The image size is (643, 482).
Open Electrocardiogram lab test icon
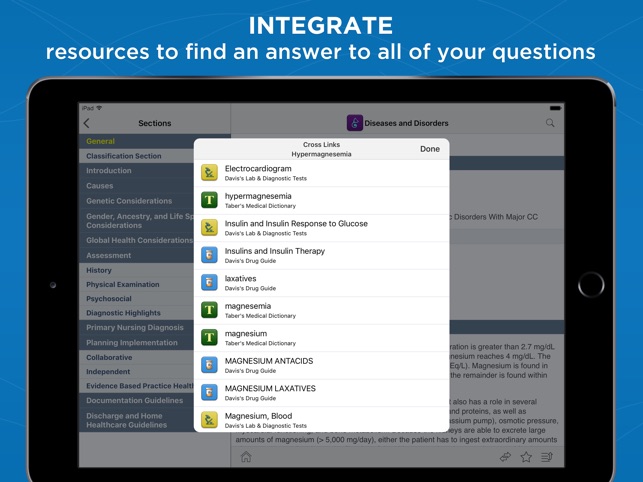click(x=209, y=173)
